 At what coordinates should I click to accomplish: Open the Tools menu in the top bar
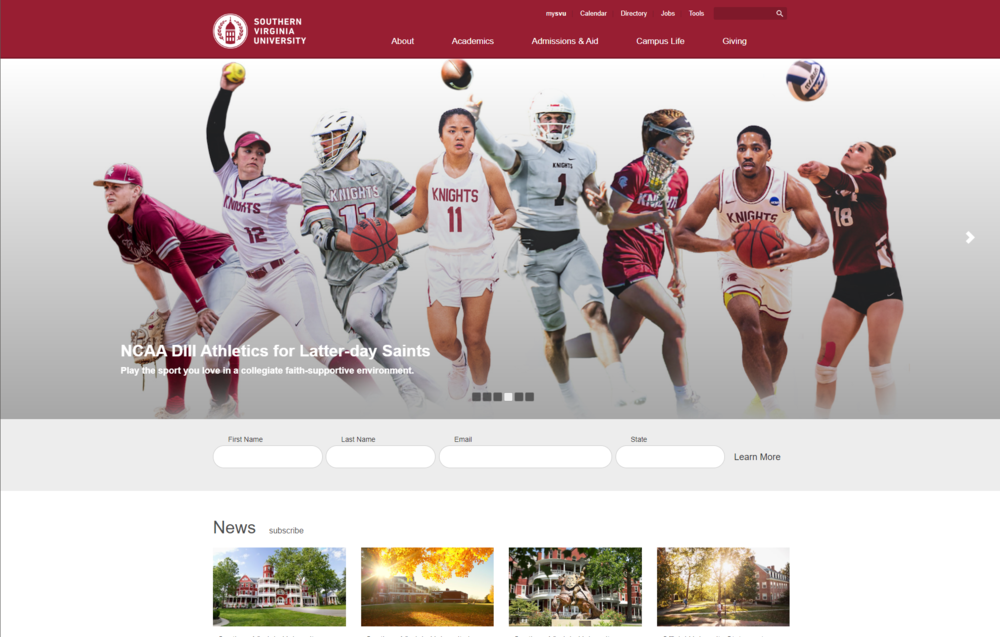(696, 13)
